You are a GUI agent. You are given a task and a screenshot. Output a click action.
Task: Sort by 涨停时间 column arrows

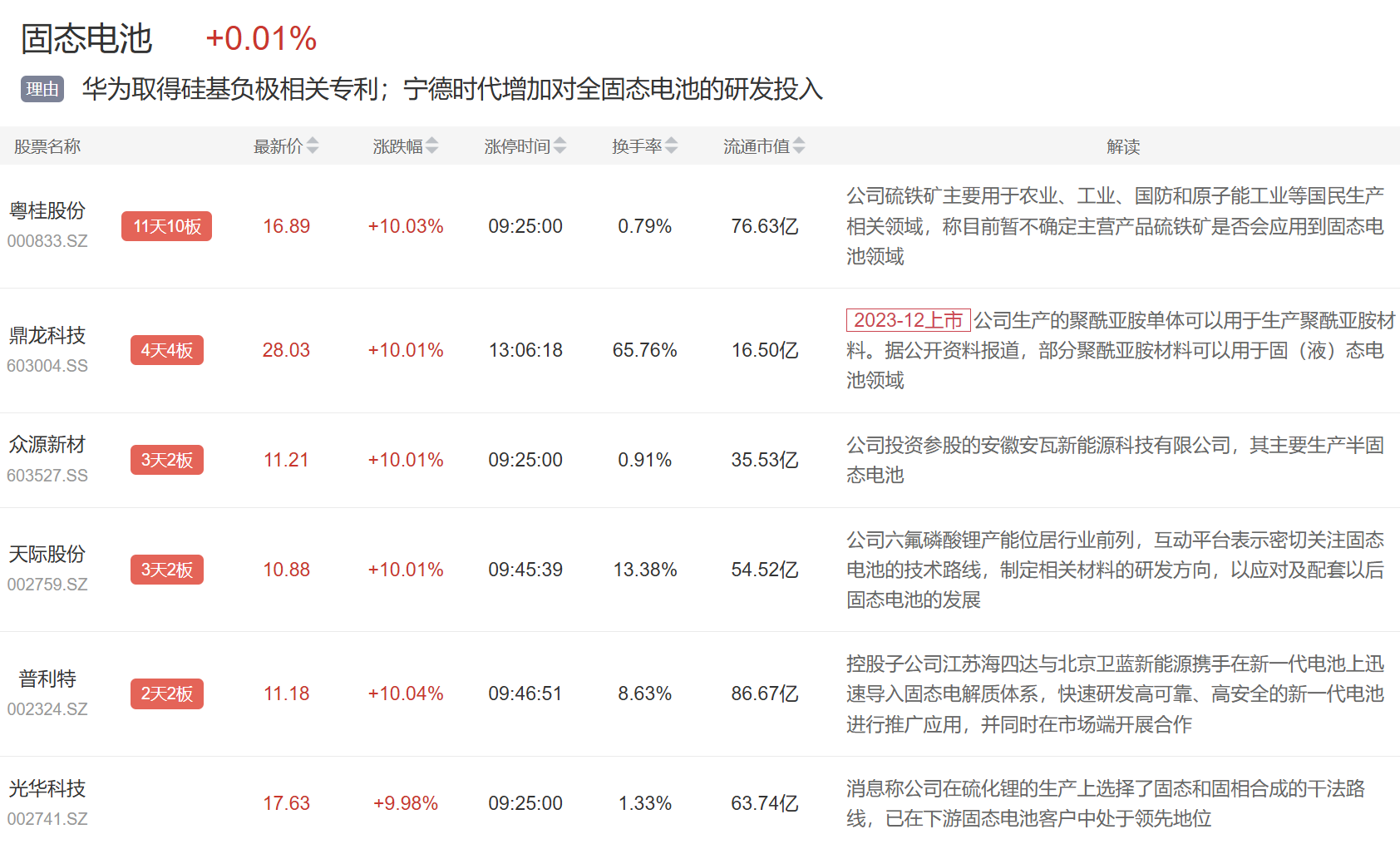560,146
